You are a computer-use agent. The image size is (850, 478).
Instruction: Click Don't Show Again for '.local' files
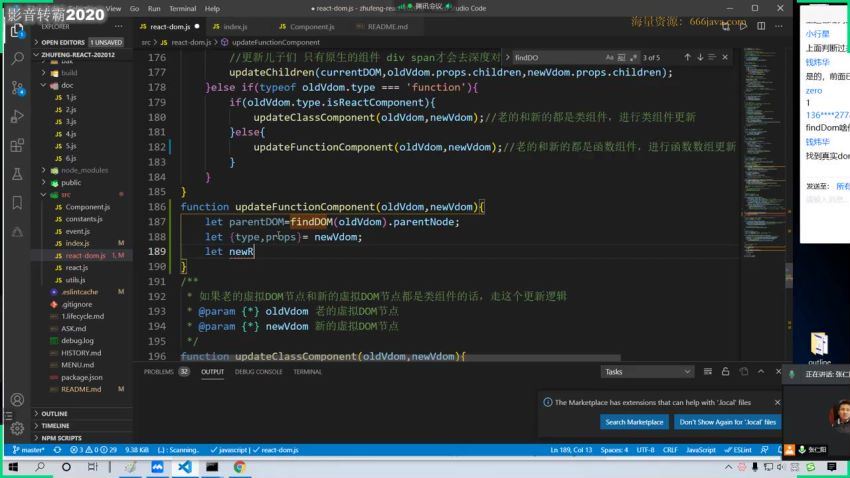click(727, 422)
